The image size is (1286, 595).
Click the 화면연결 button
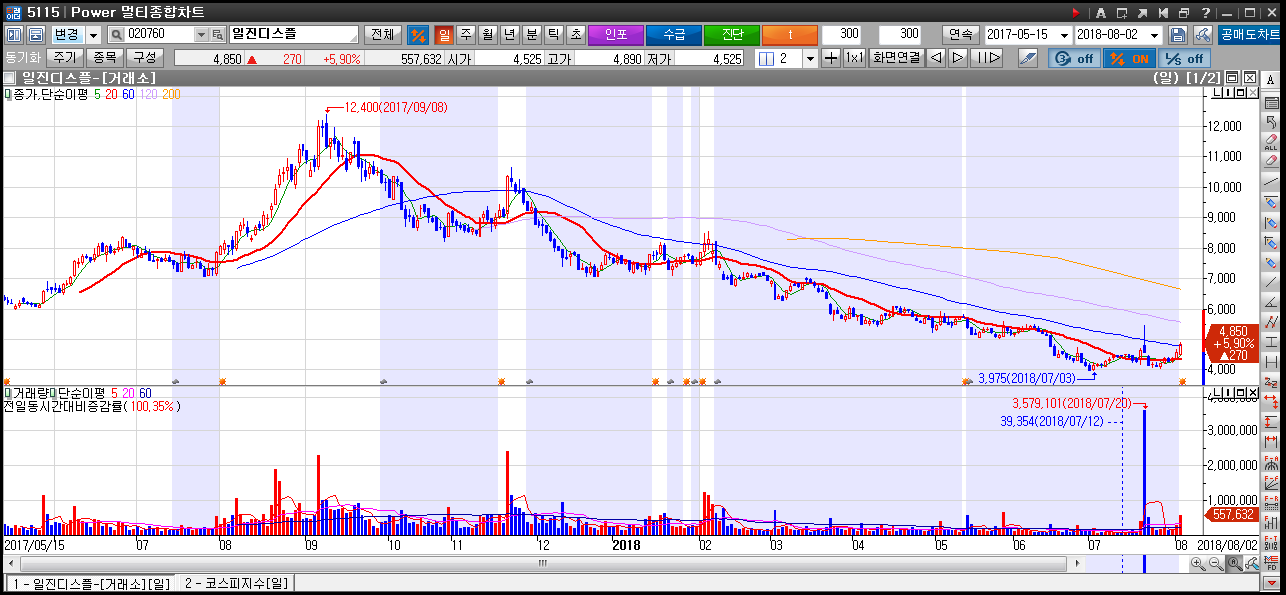tap(896, 58)
